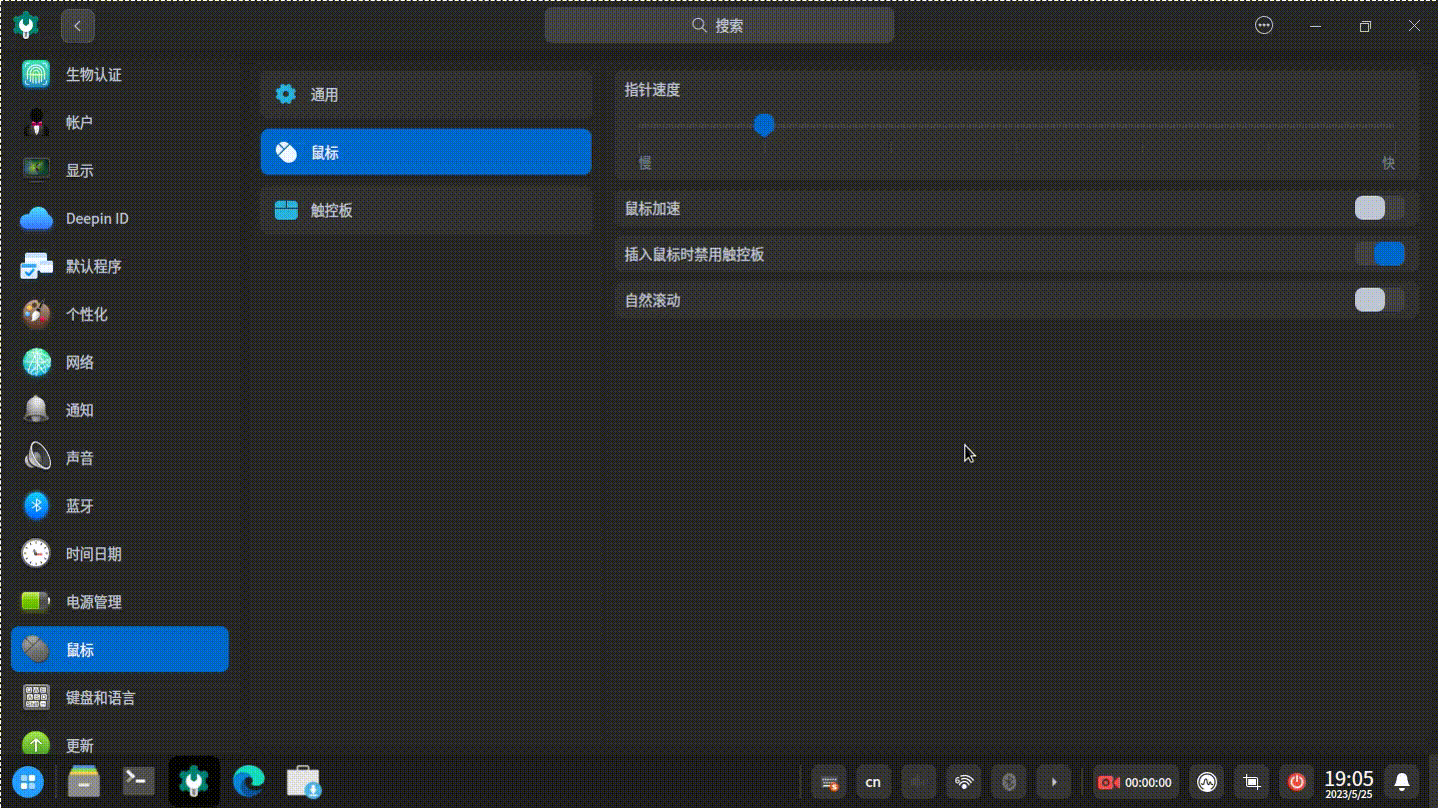The image size is (1438, 808).
Task: Click the back arrow in the title bar
Action: pyautogui.click(x=78, y=26)
